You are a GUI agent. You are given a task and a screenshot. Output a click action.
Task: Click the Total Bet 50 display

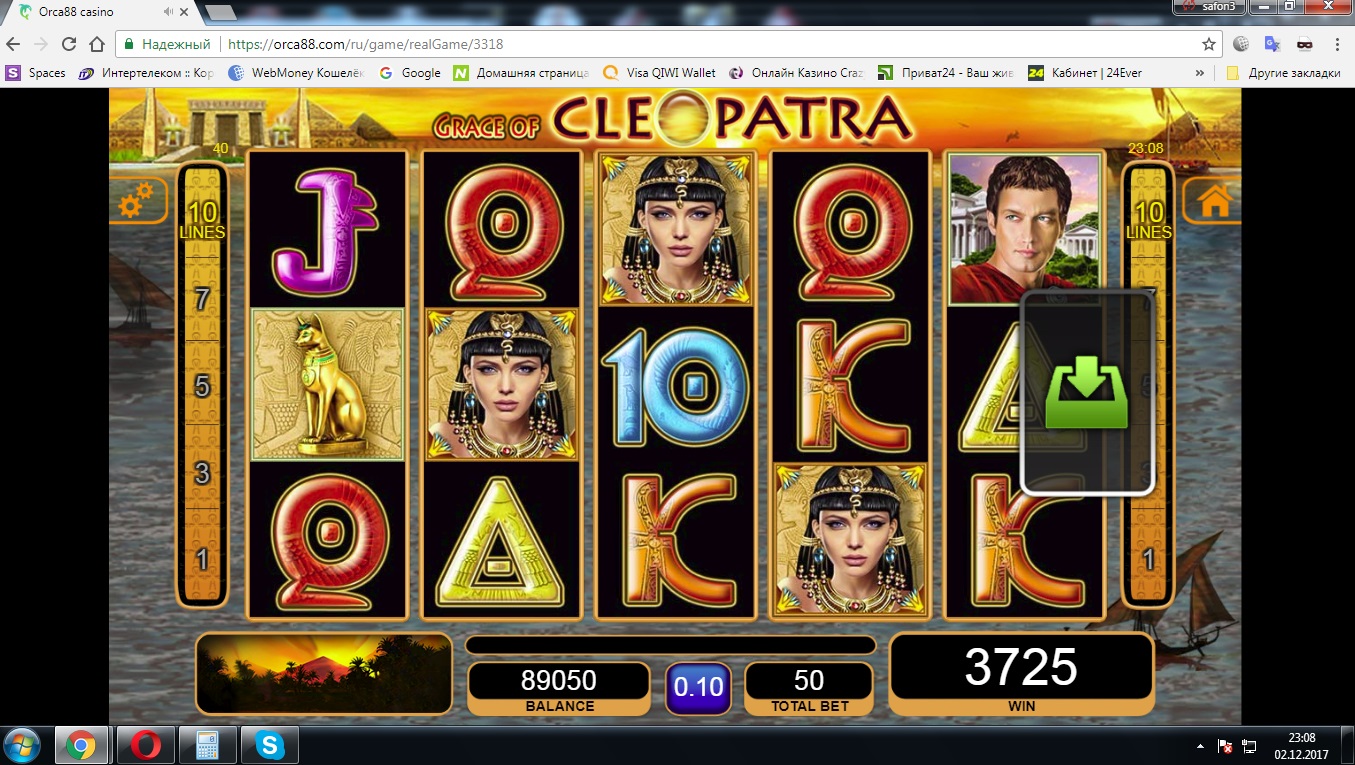tap(808, 687)
